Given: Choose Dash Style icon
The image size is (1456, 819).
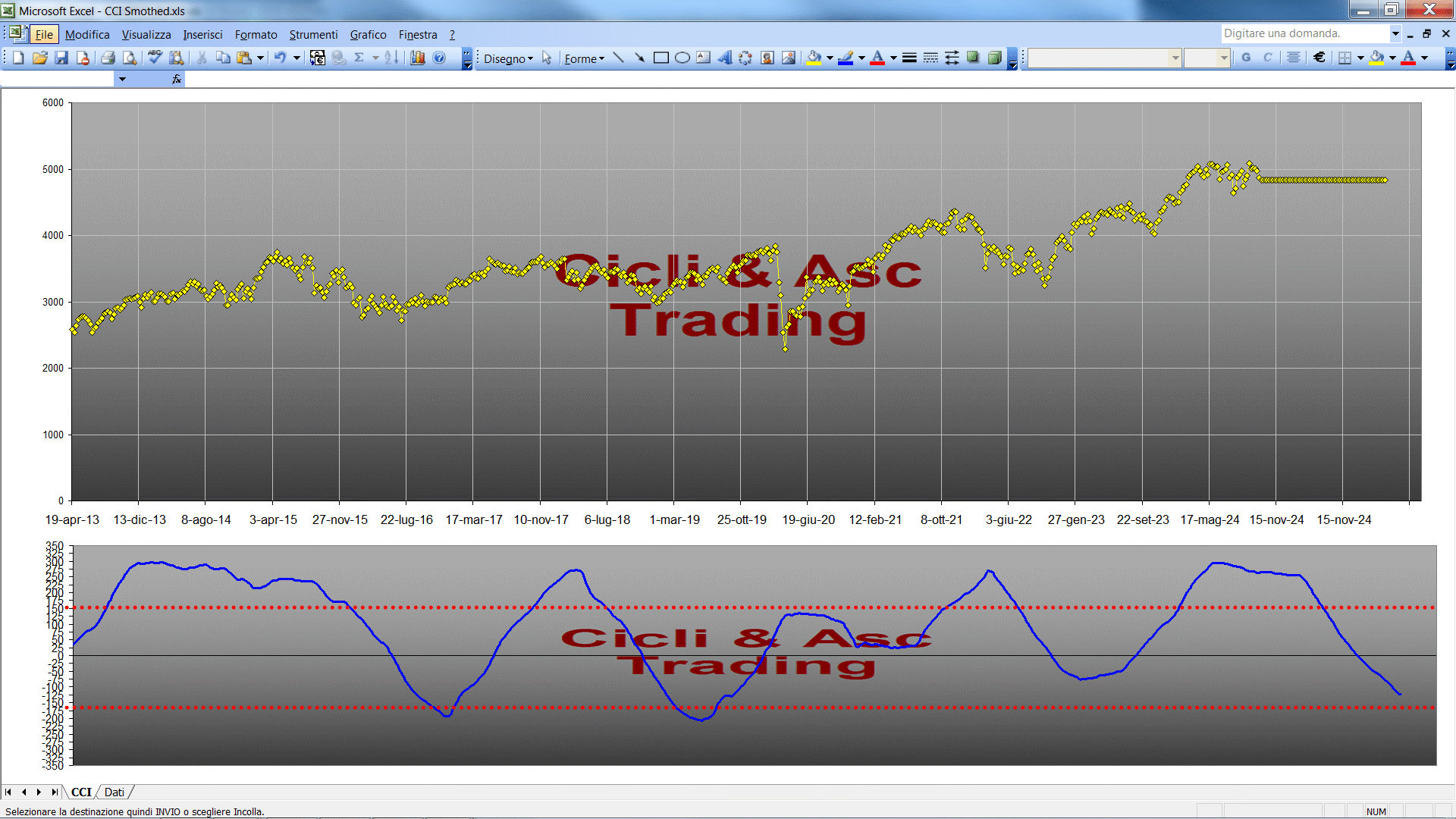Looking at the screenshot, I should (930, 58).
